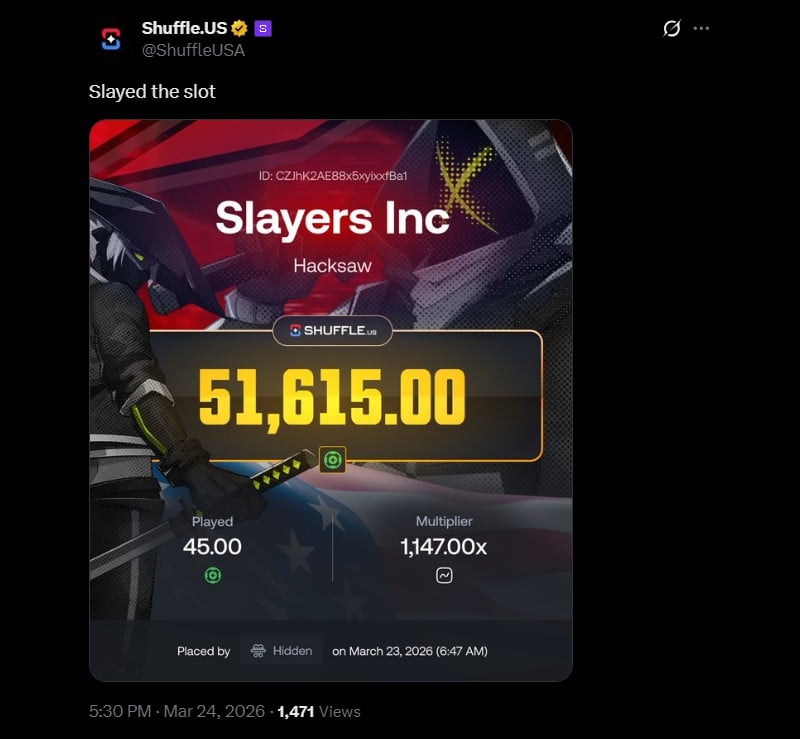Click the Shuffle.US profile avatar
Image resolution: width=800 pixels, height=739 pixels.
pos(111,39)
